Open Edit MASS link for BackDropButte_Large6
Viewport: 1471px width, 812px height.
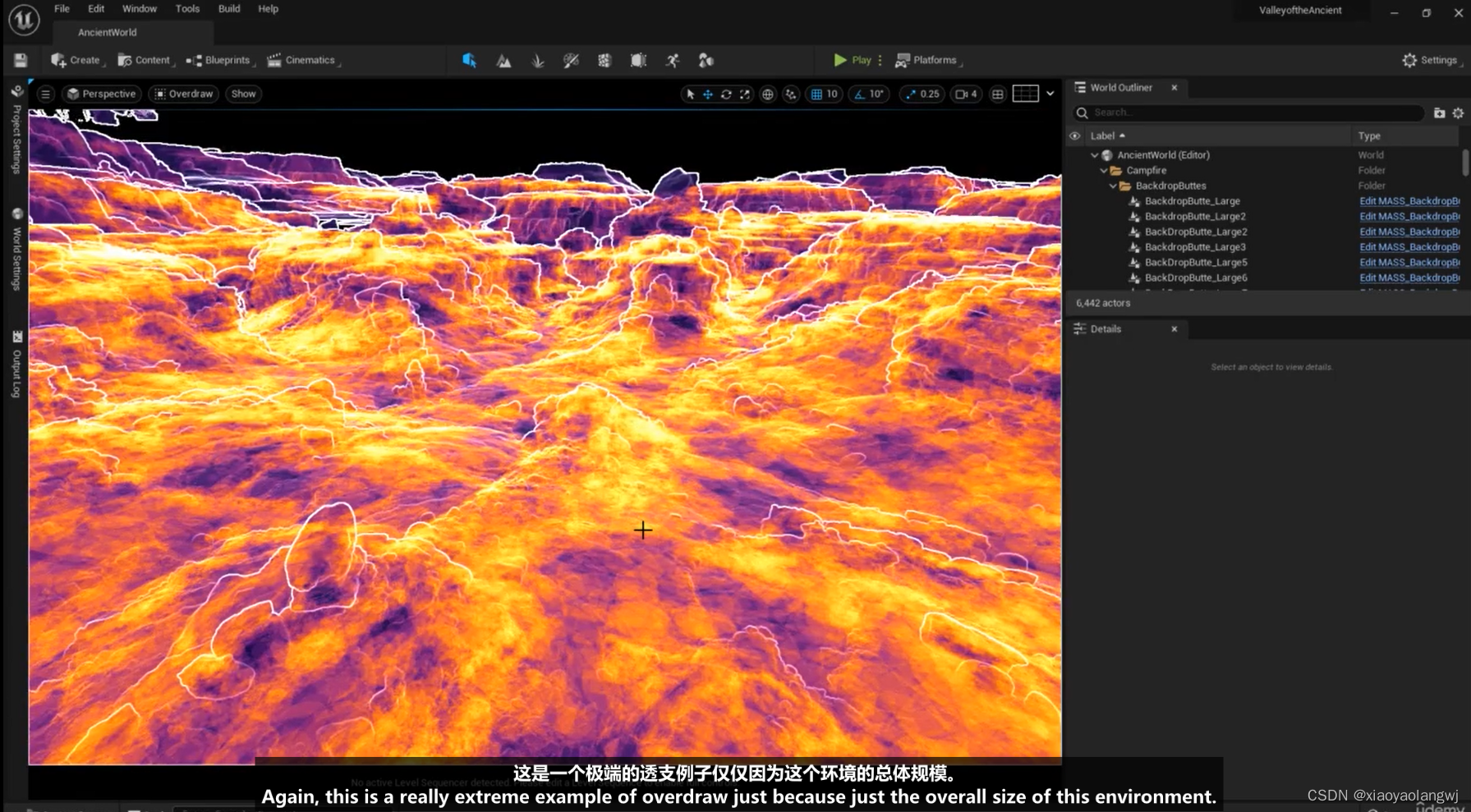(1409, 278)
